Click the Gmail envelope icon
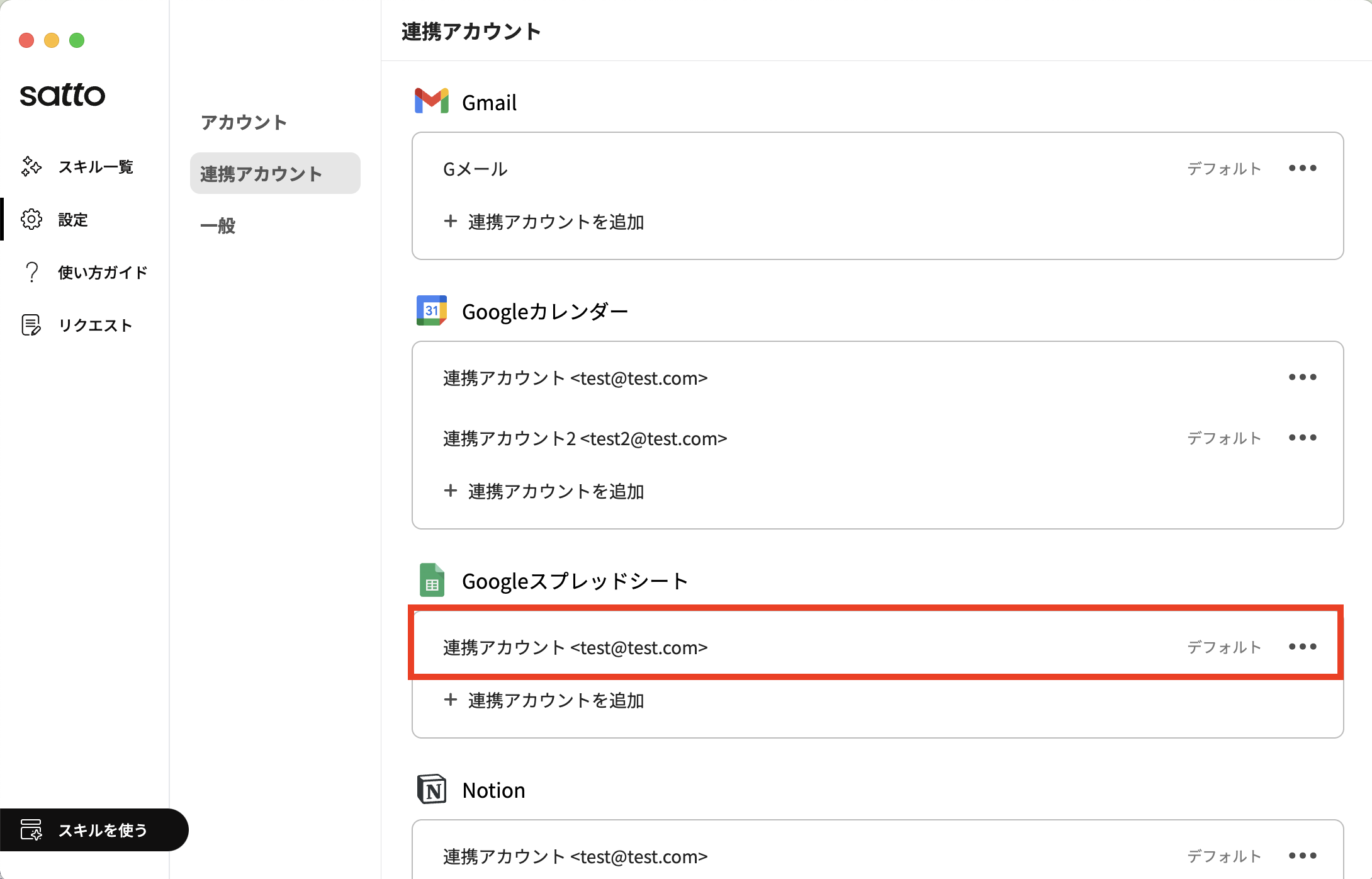Viewport: 1372px width, 879px height. [x=432, y=101]
